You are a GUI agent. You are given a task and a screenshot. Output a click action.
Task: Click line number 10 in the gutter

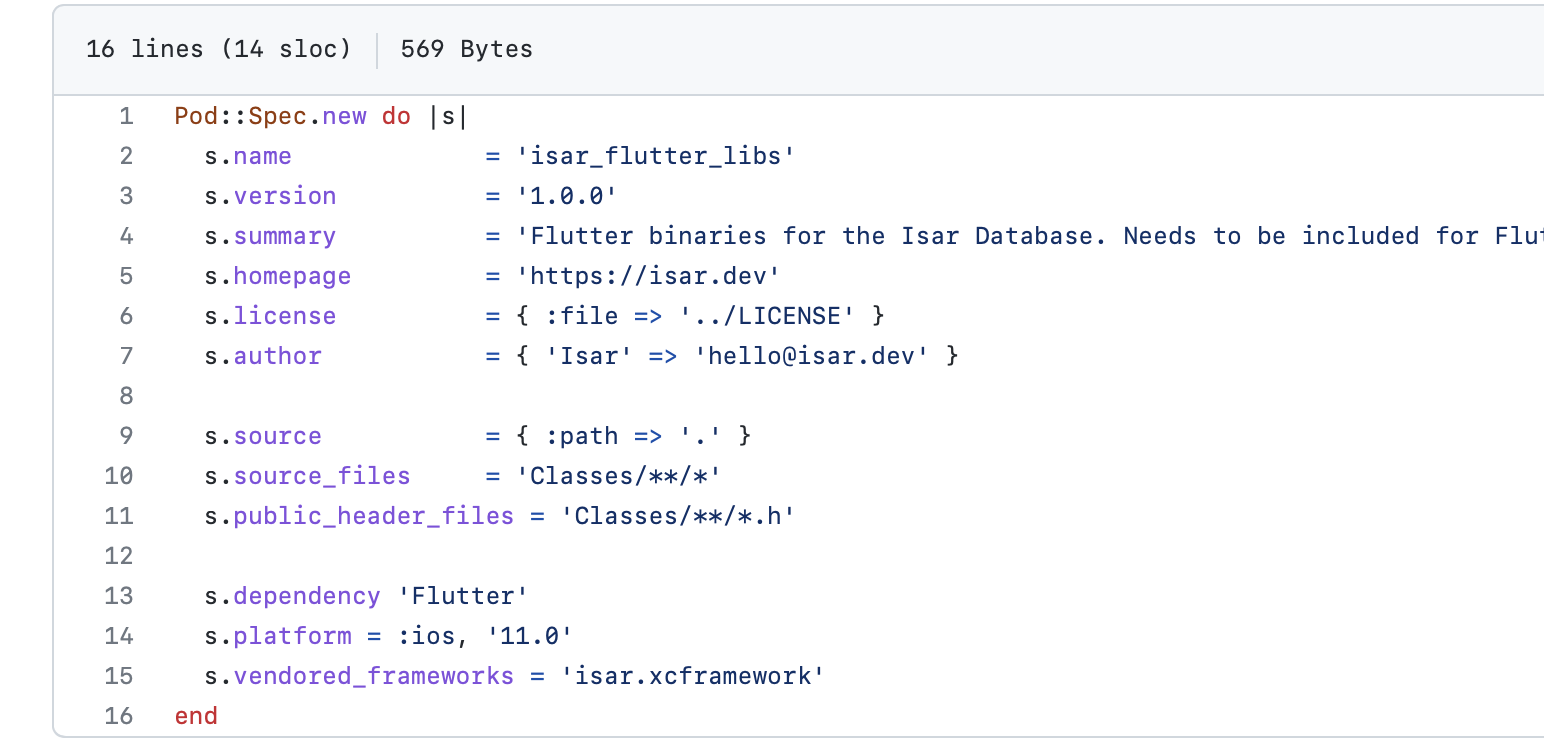119,476
